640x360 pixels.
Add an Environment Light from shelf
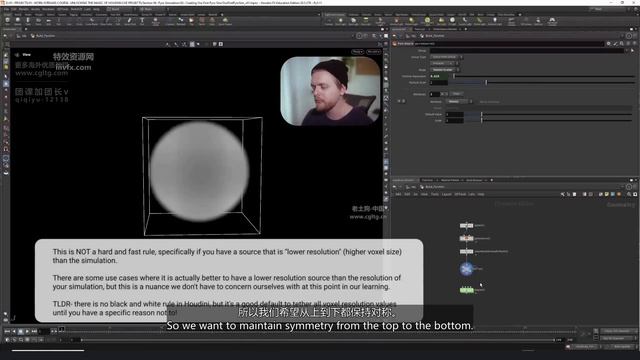[x=427, y=21]
